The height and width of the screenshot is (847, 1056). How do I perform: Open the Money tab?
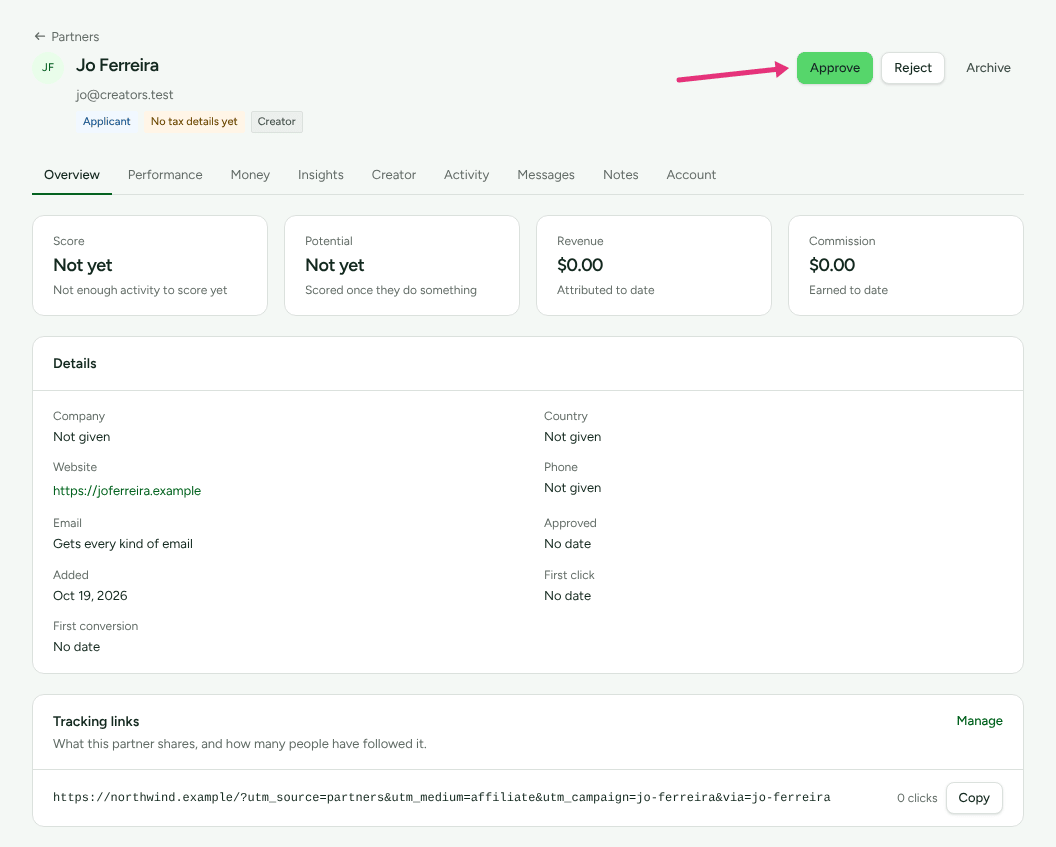[x=250, y=175]
